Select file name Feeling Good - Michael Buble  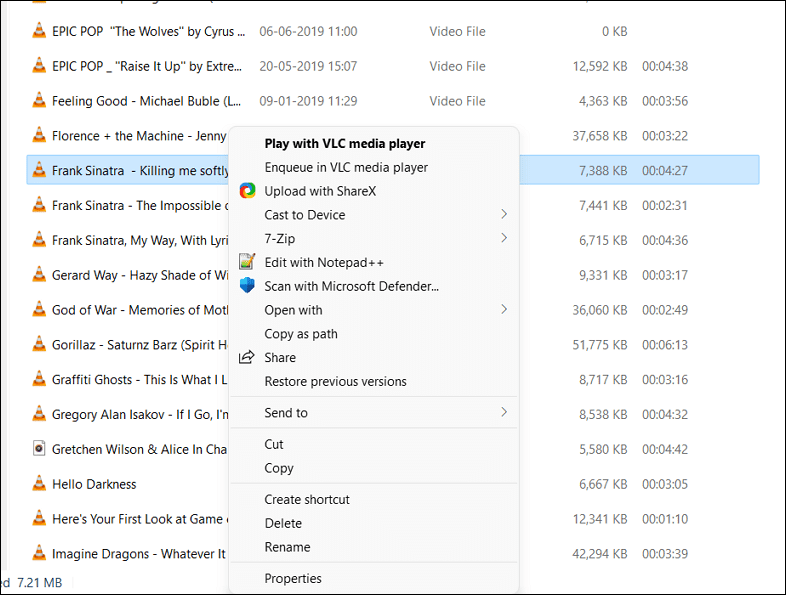(146, 101)
